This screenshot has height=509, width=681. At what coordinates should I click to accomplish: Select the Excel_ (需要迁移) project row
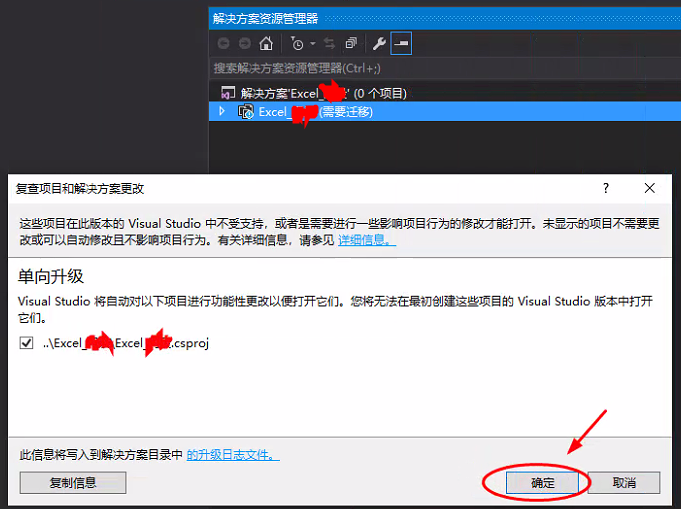tap(445, 112)
